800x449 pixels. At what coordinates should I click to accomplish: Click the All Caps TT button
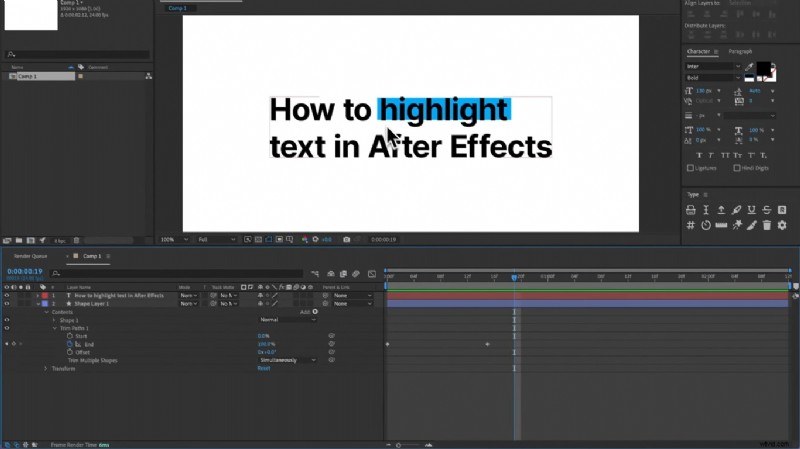pos(725,155)
